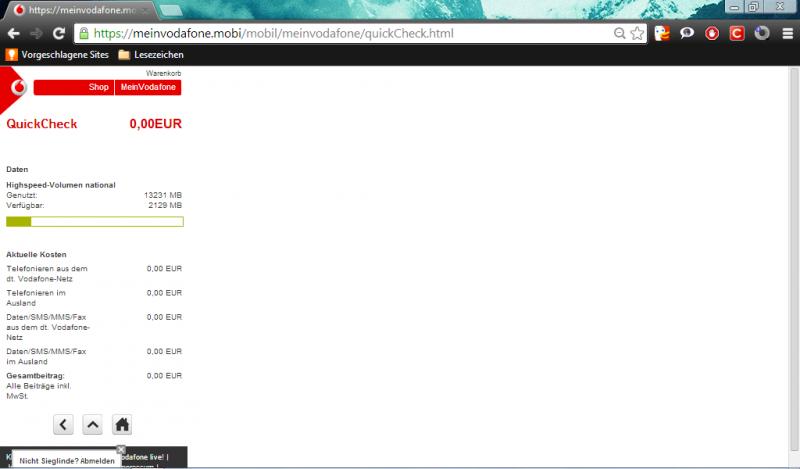
Task: Click the red circular extension icon
Action: tap(712, 34)
